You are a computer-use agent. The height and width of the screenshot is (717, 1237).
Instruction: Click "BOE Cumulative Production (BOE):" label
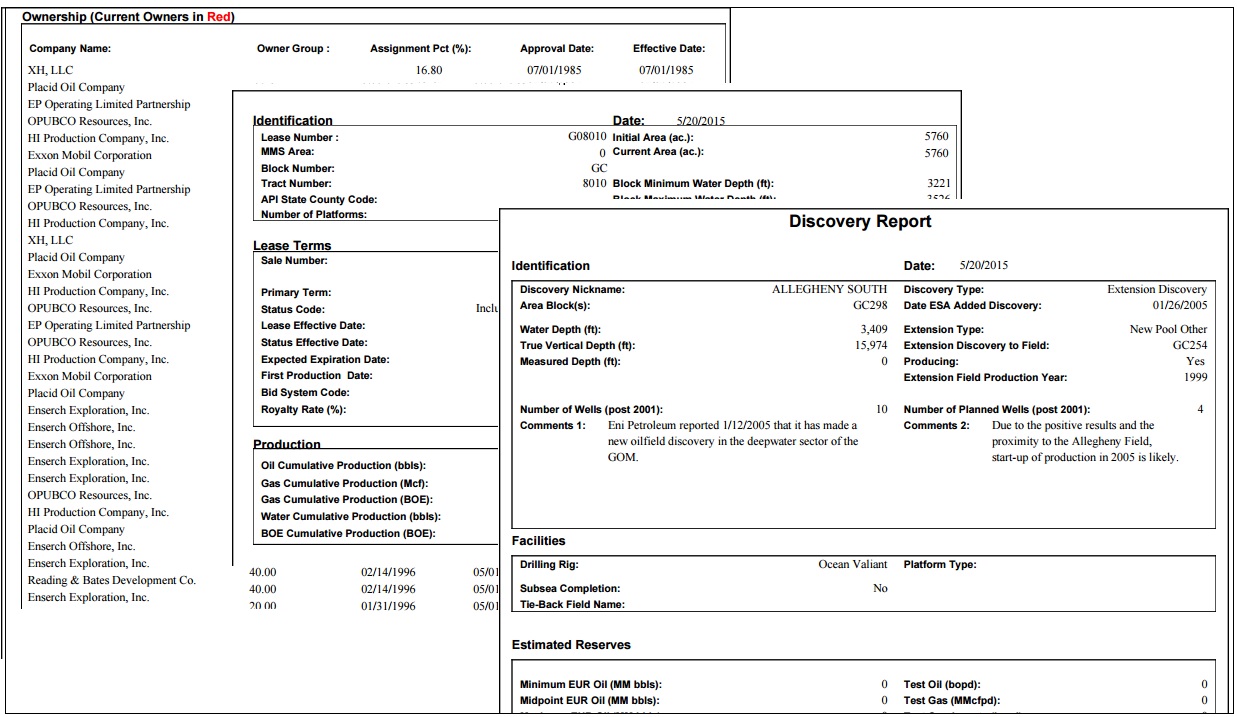[x=348, y=534]
